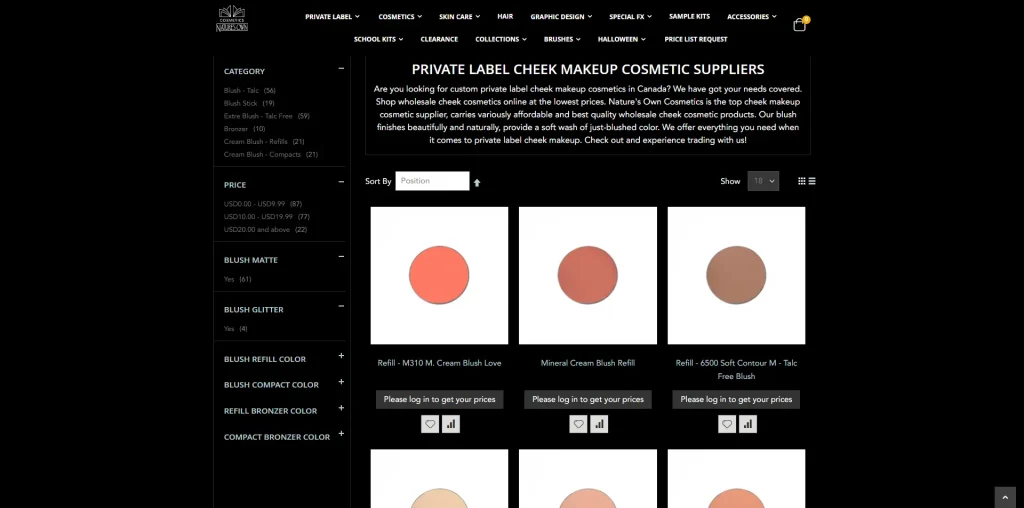The width and height of the screenshot is (1024, 508).
Task: Open the Collections menu
Action: [x=501, y=39]
